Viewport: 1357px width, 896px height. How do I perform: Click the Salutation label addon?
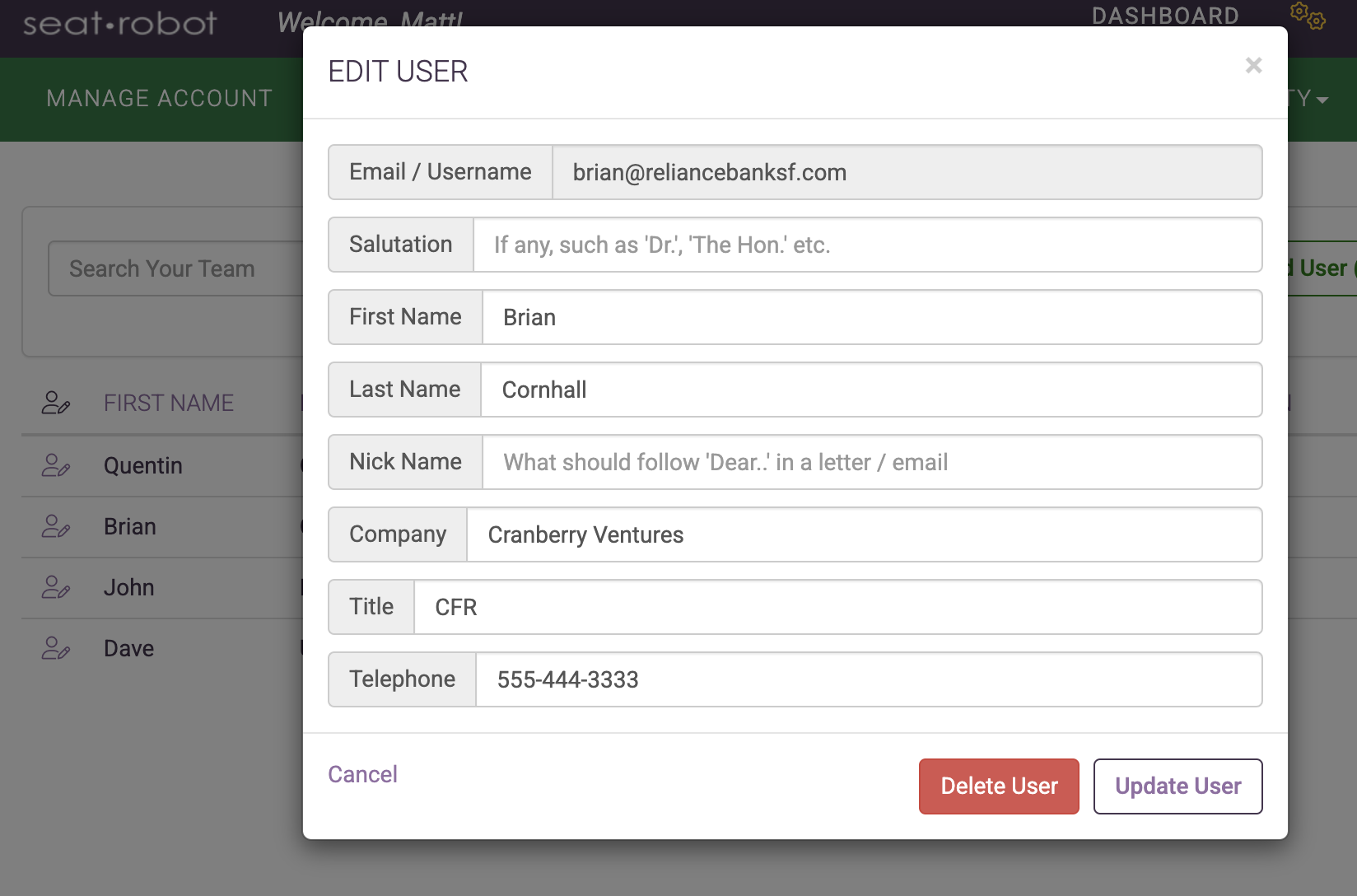(401, 245)
